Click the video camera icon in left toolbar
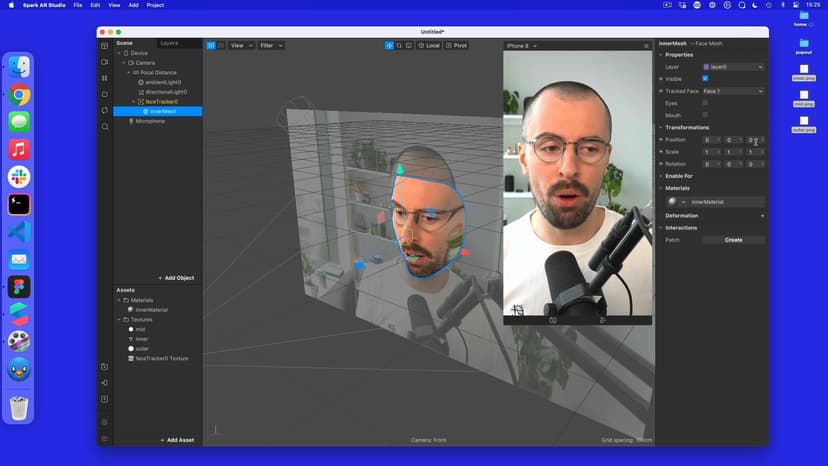The image size is (828, 466). 105,62
